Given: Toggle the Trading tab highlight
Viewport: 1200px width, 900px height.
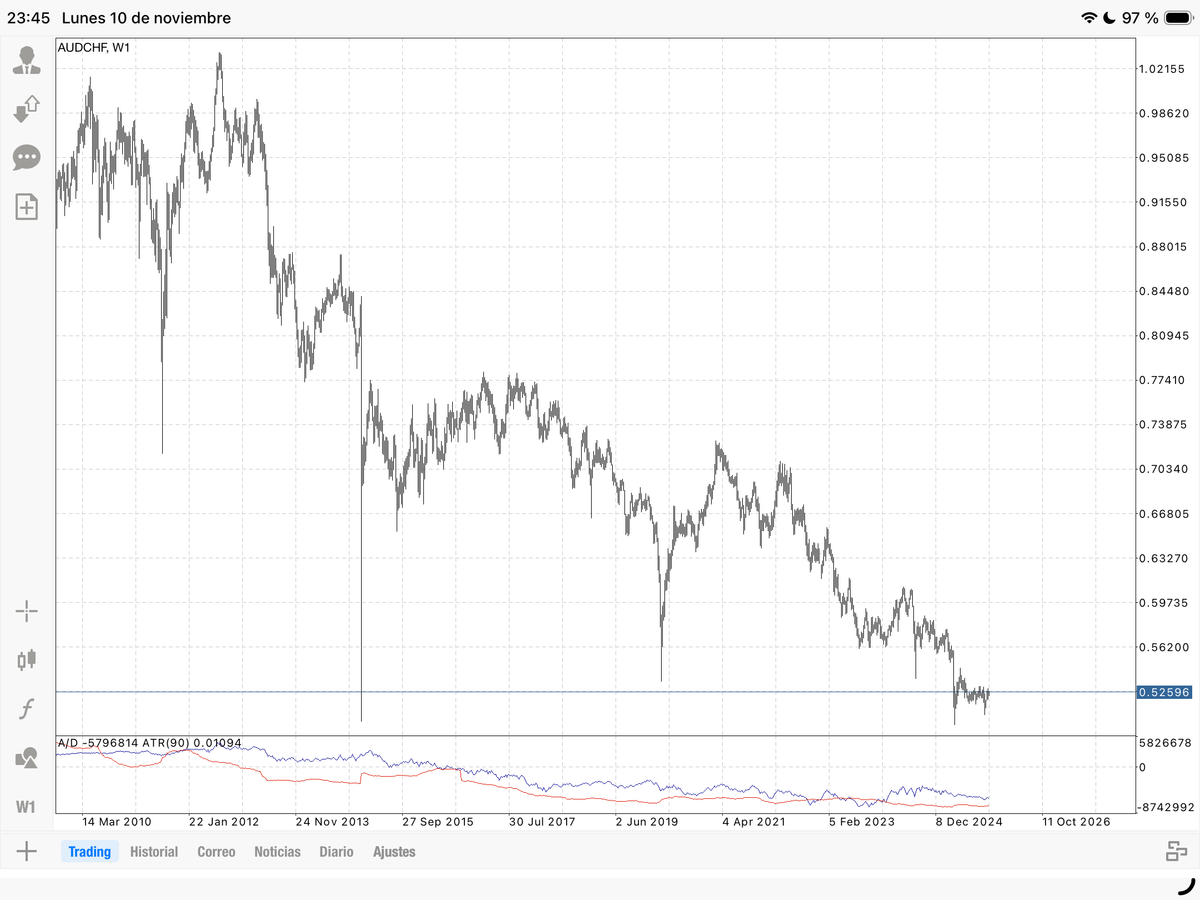Looking at the screenshot, I should point(90,851).
